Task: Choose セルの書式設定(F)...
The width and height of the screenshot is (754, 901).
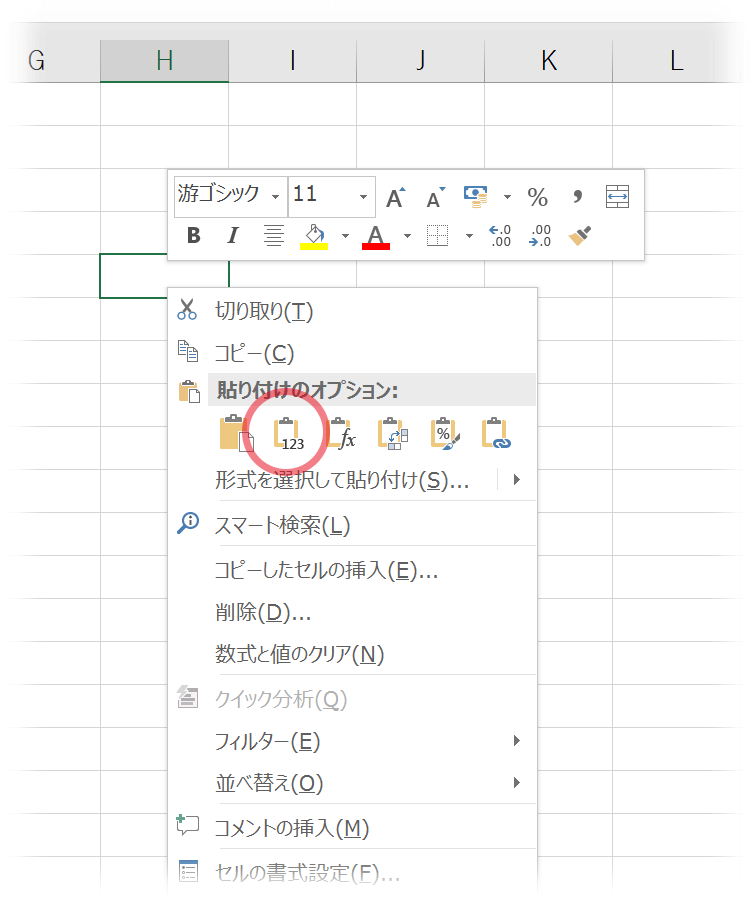Action: click(353, 873)
